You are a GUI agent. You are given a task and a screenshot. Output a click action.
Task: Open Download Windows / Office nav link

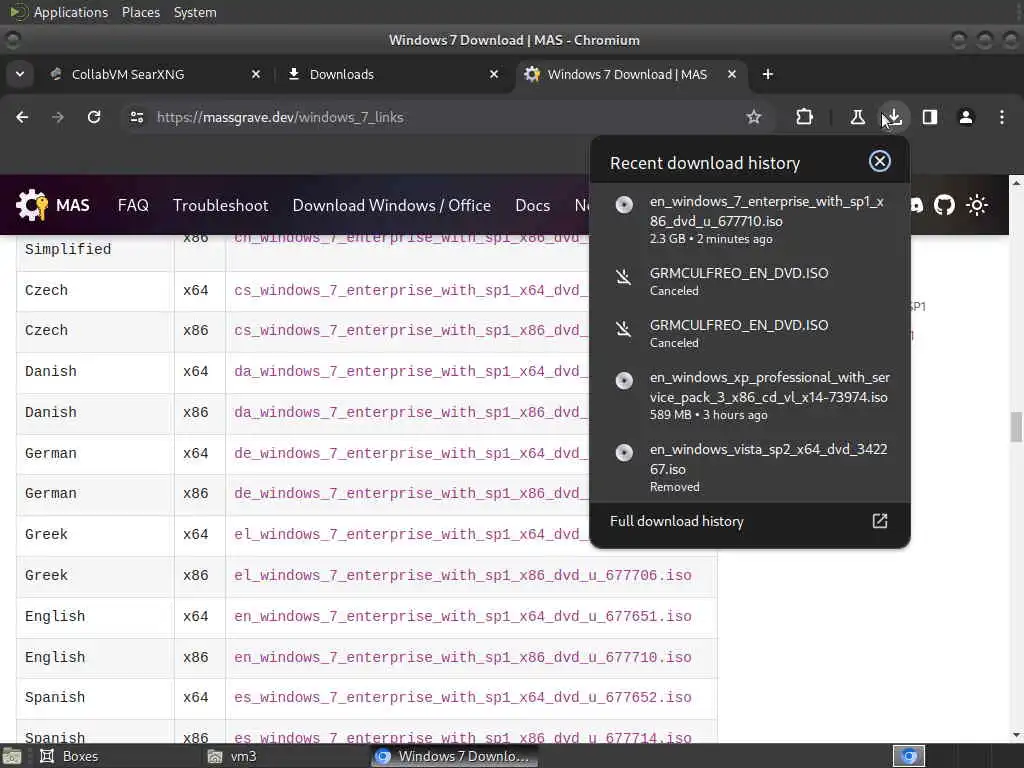(392, 205)
